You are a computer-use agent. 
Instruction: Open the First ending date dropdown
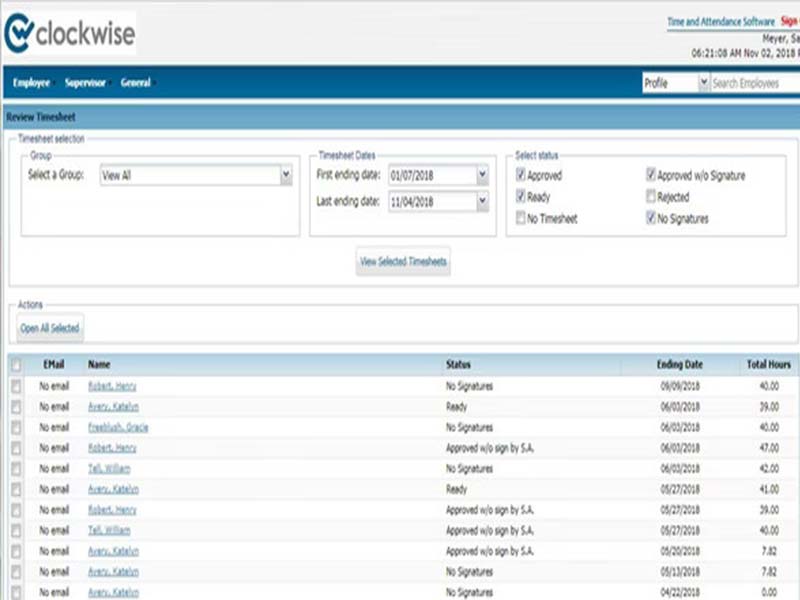pyautogui.click(x=482, y=175)
